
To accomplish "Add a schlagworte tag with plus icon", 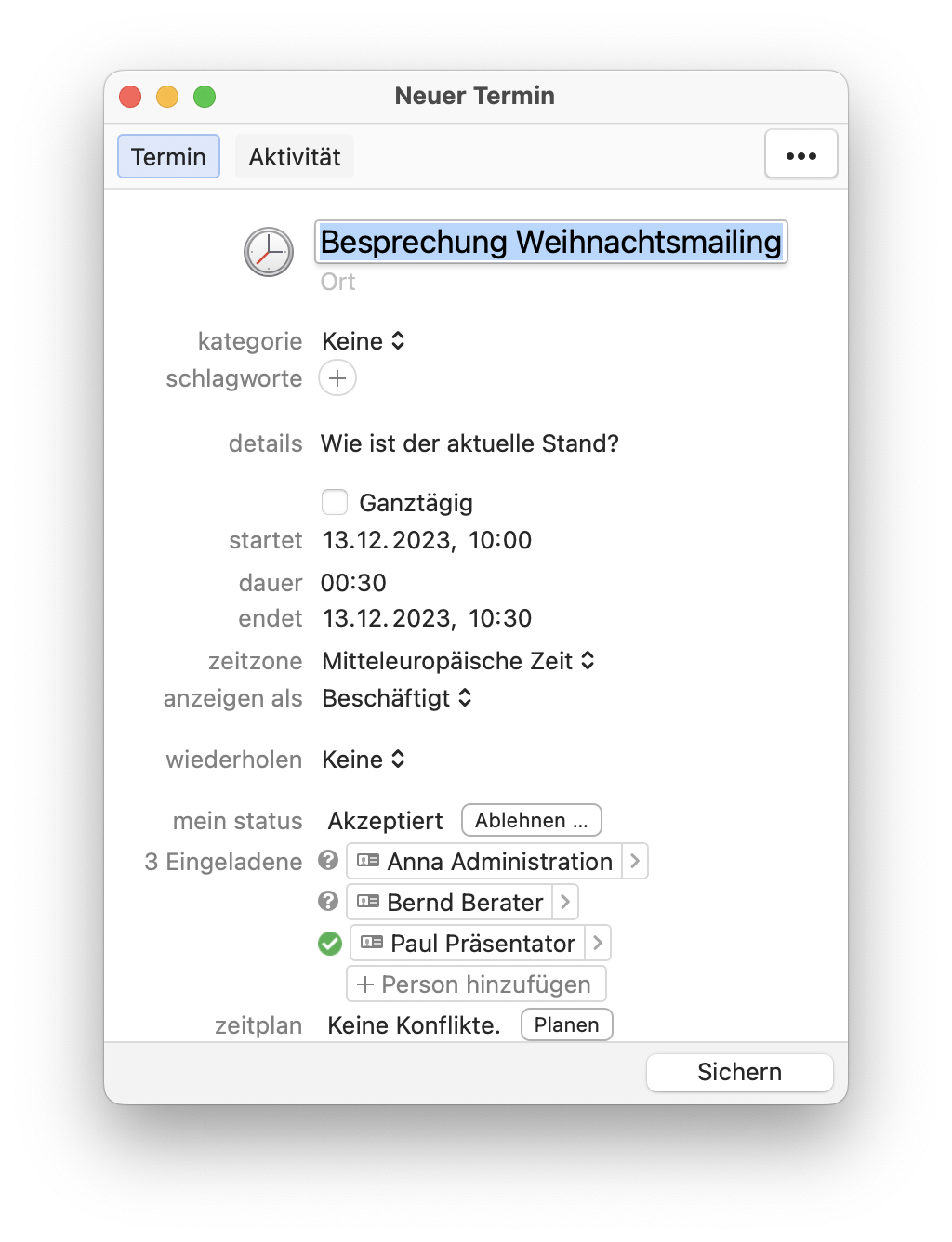I will (x=337, y=378).
